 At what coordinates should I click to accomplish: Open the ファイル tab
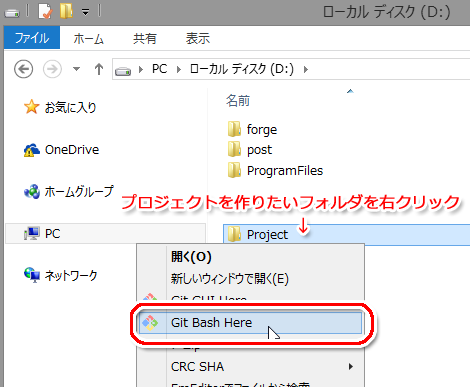click(32, 38)
